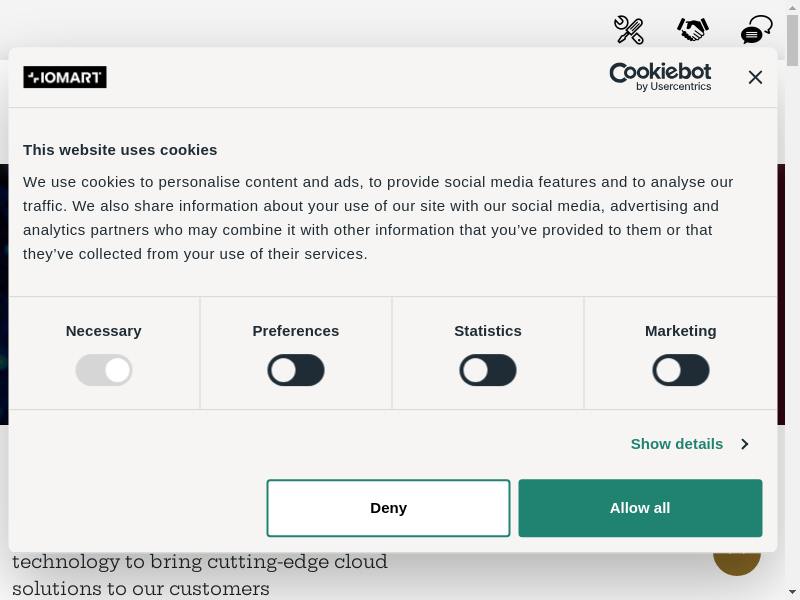Click the Necessary cookies toggle
This screenshot has width=800, height=600.
point(104,370)
